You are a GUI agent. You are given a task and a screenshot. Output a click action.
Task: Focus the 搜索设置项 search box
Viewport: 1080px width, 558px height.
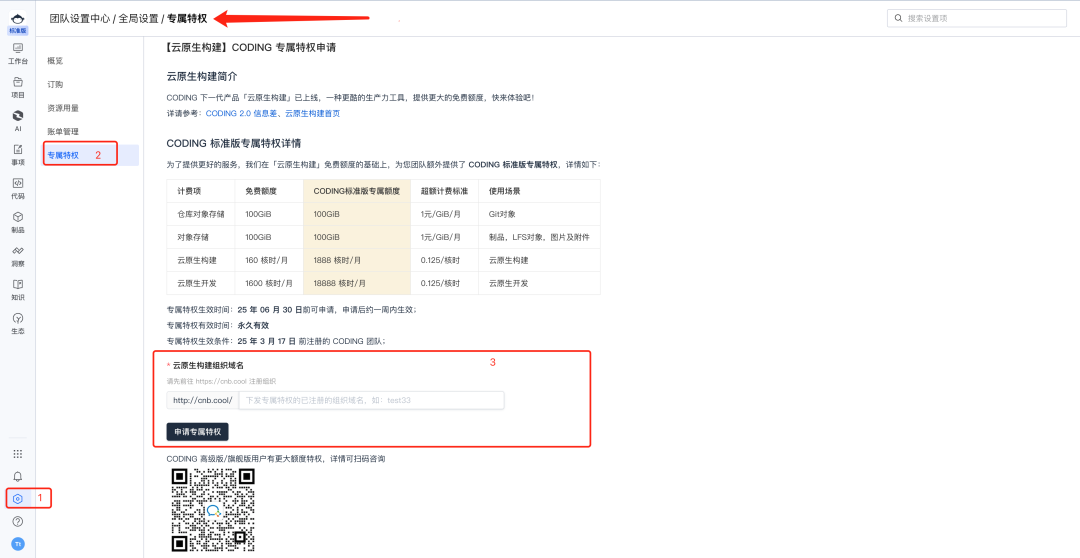(977, 19)
